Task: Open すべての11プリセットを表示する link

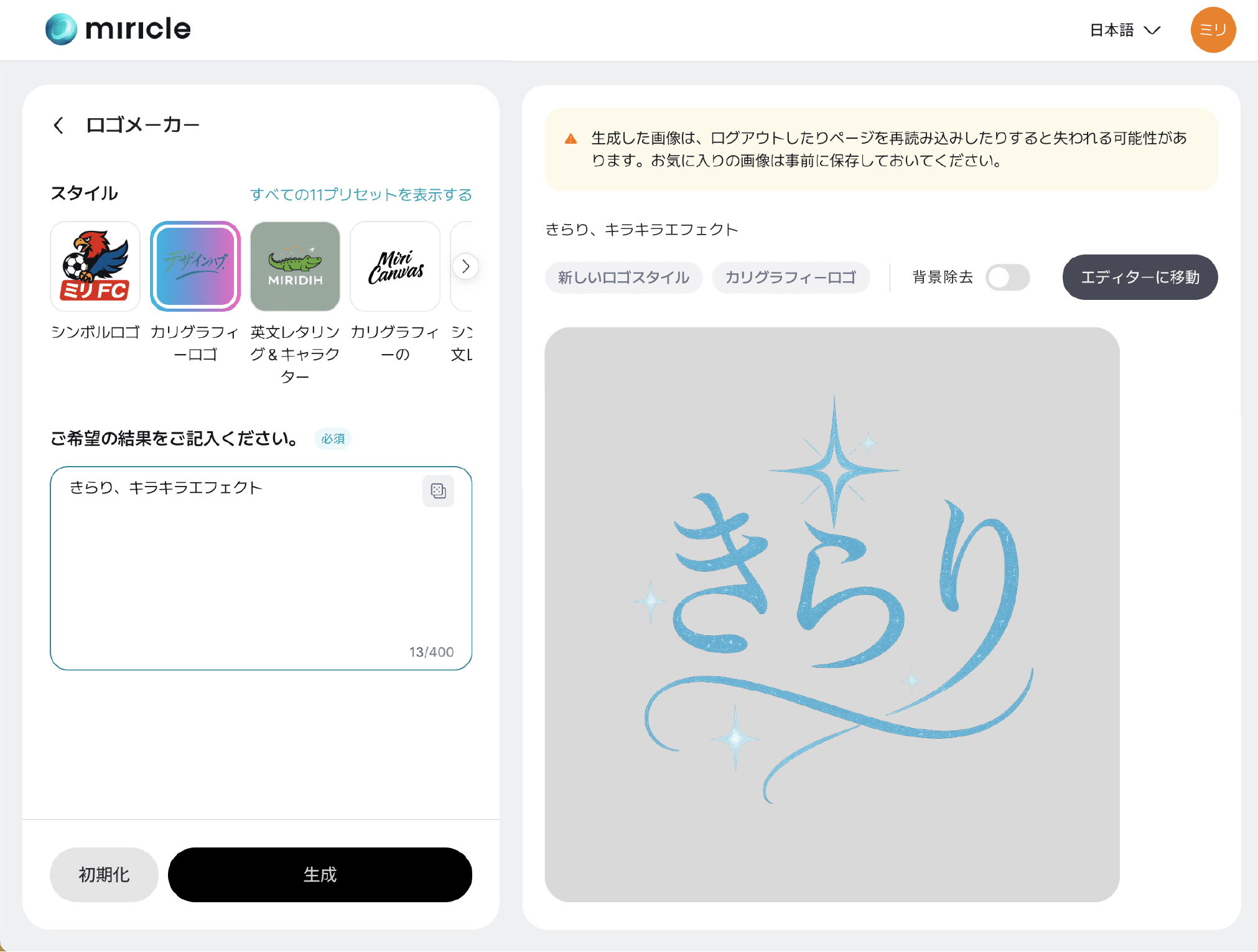Action: pos(361,194)
